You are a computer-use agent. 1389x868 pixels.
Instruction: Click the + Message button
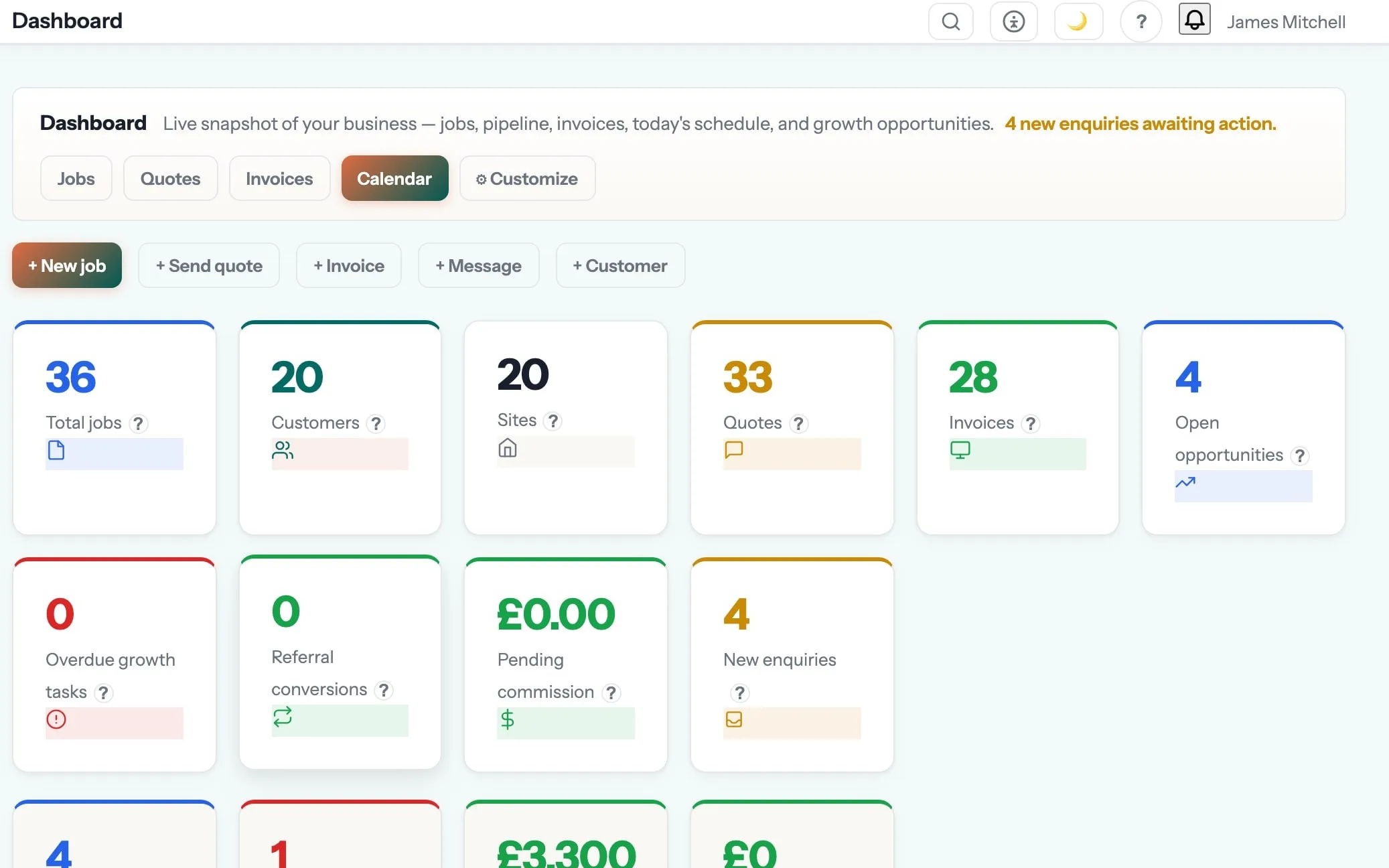tap(478, 265)
